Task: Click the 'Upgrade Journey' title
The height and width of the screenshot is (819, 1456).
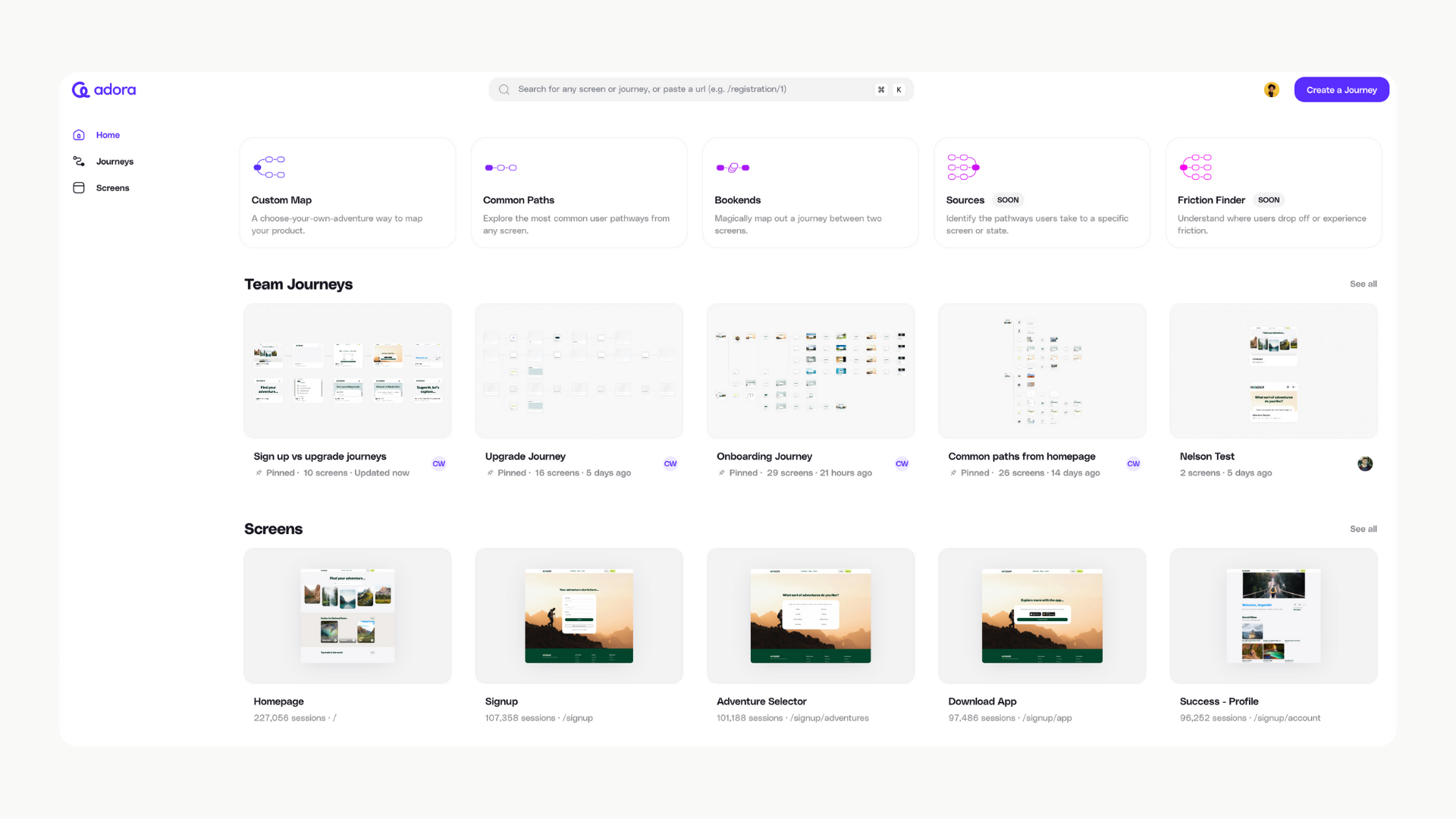Action: [526, 457]
